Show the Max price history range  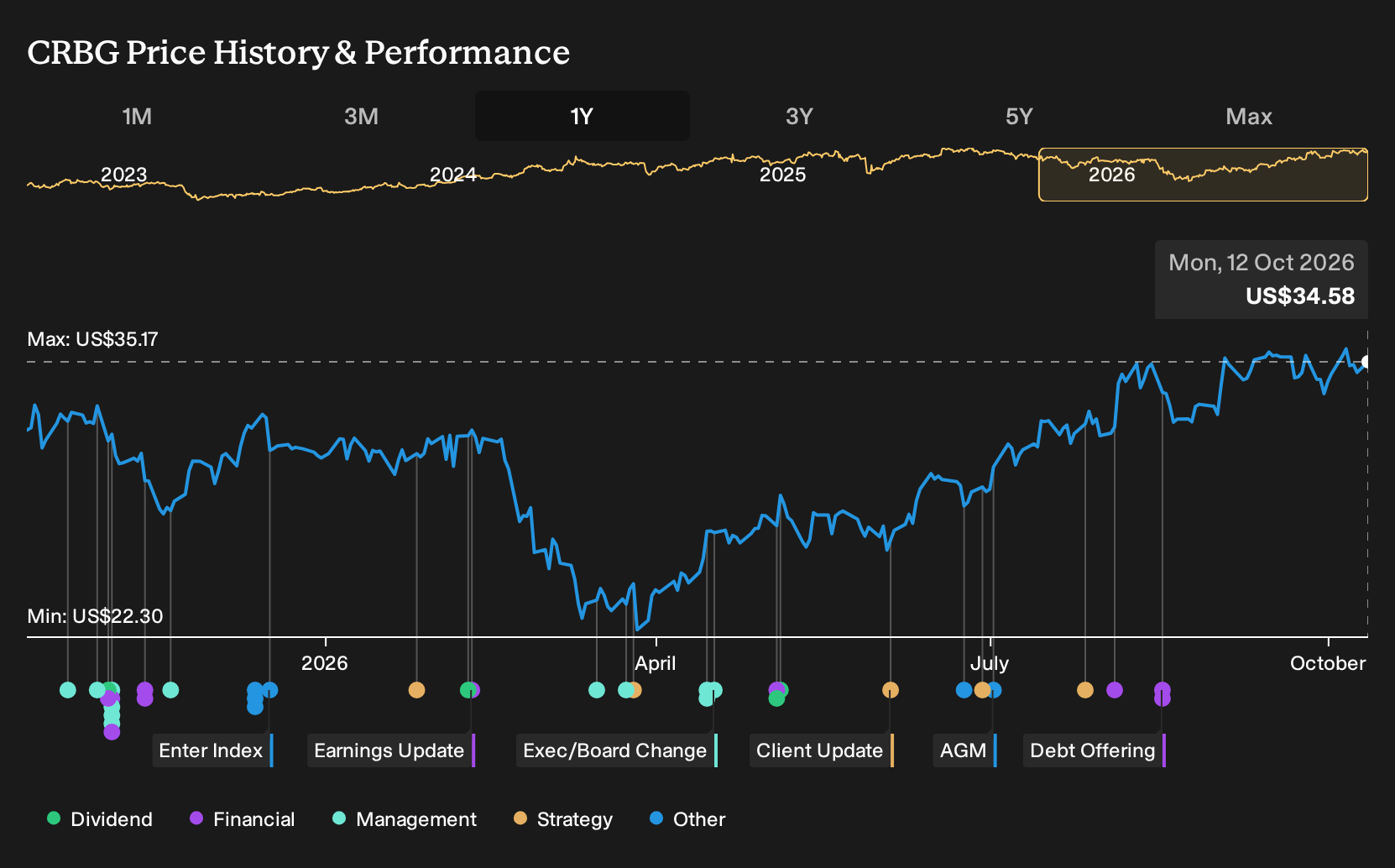[x=1249, y=116]
